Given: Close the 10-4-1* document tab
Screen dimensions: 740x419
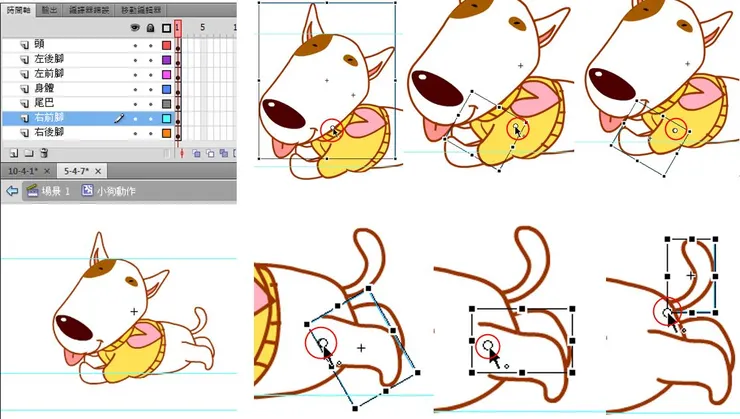Looking at the screenshot, I should click(x=47, y=171).
